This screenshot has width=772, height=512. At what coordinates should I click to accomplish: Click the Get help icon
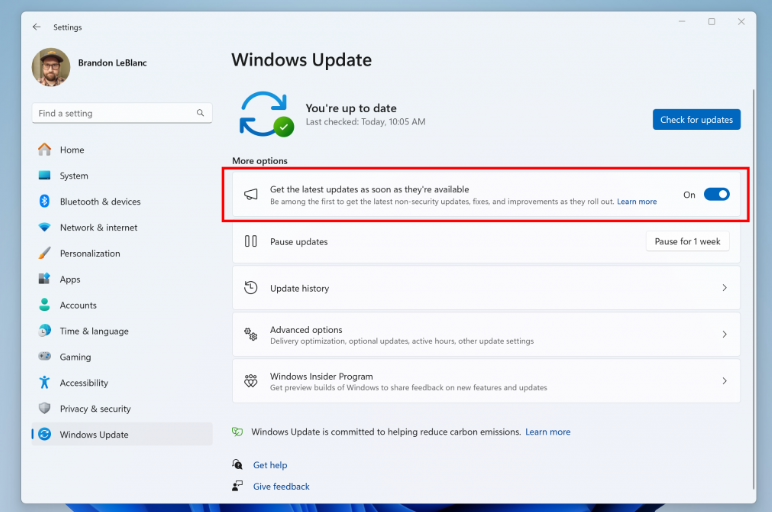(x=237, y=464)
